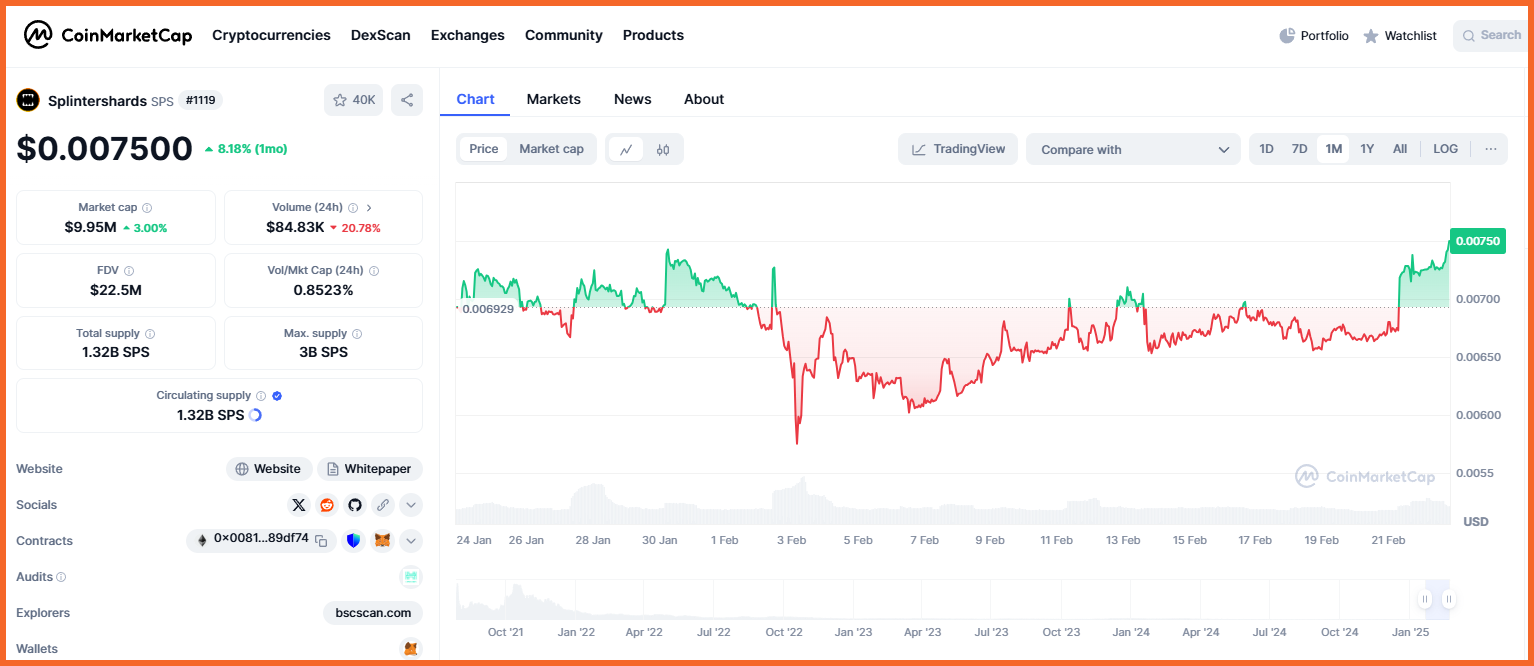Image resolution: width=1534 pixels, height=666 pixels.
Task: Set chart range to All
Action: (x=1400, y=149)
